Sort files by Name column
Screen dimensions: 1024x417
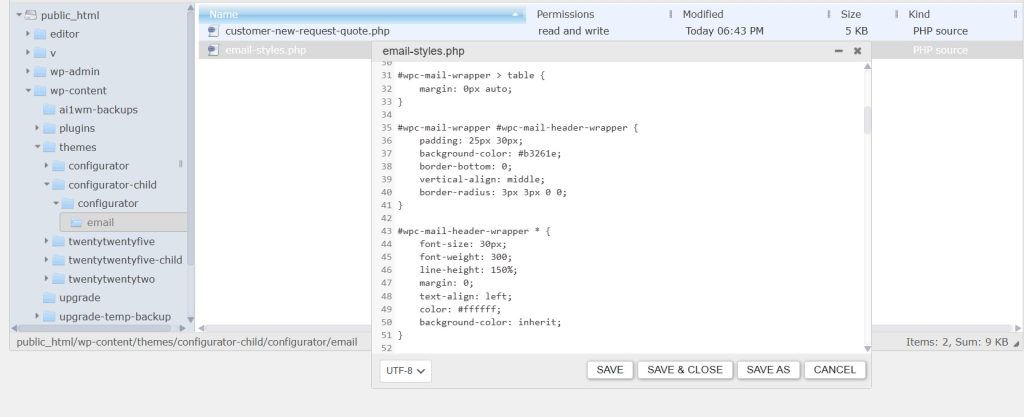(x=362, y=14)
